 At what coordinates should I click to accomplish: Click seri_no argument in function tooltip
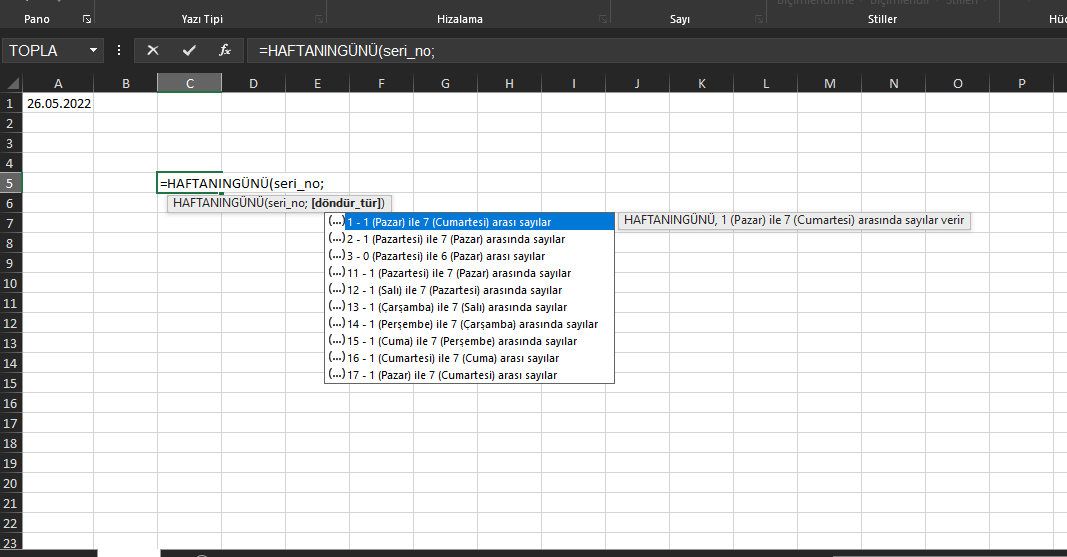286,203
